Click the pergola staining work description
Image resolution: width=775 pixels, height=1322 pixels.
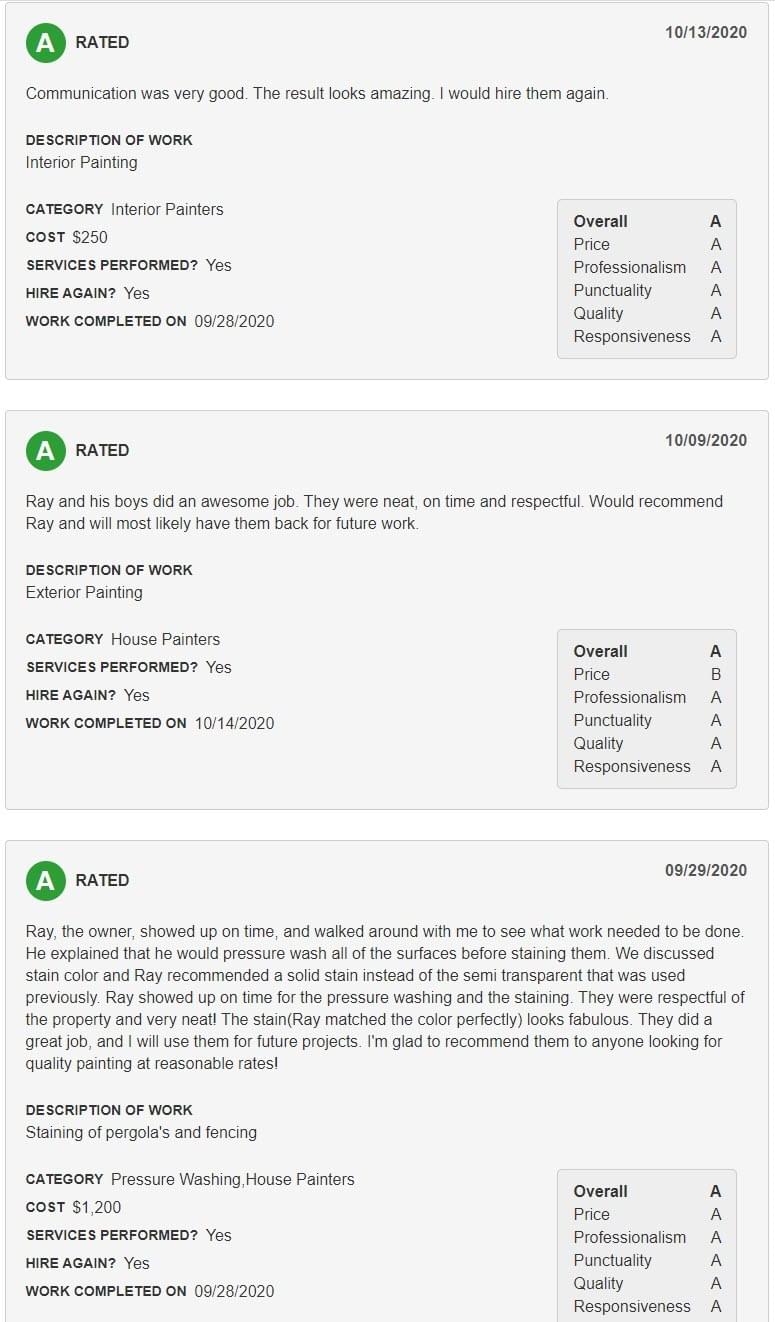point(141,1132)
